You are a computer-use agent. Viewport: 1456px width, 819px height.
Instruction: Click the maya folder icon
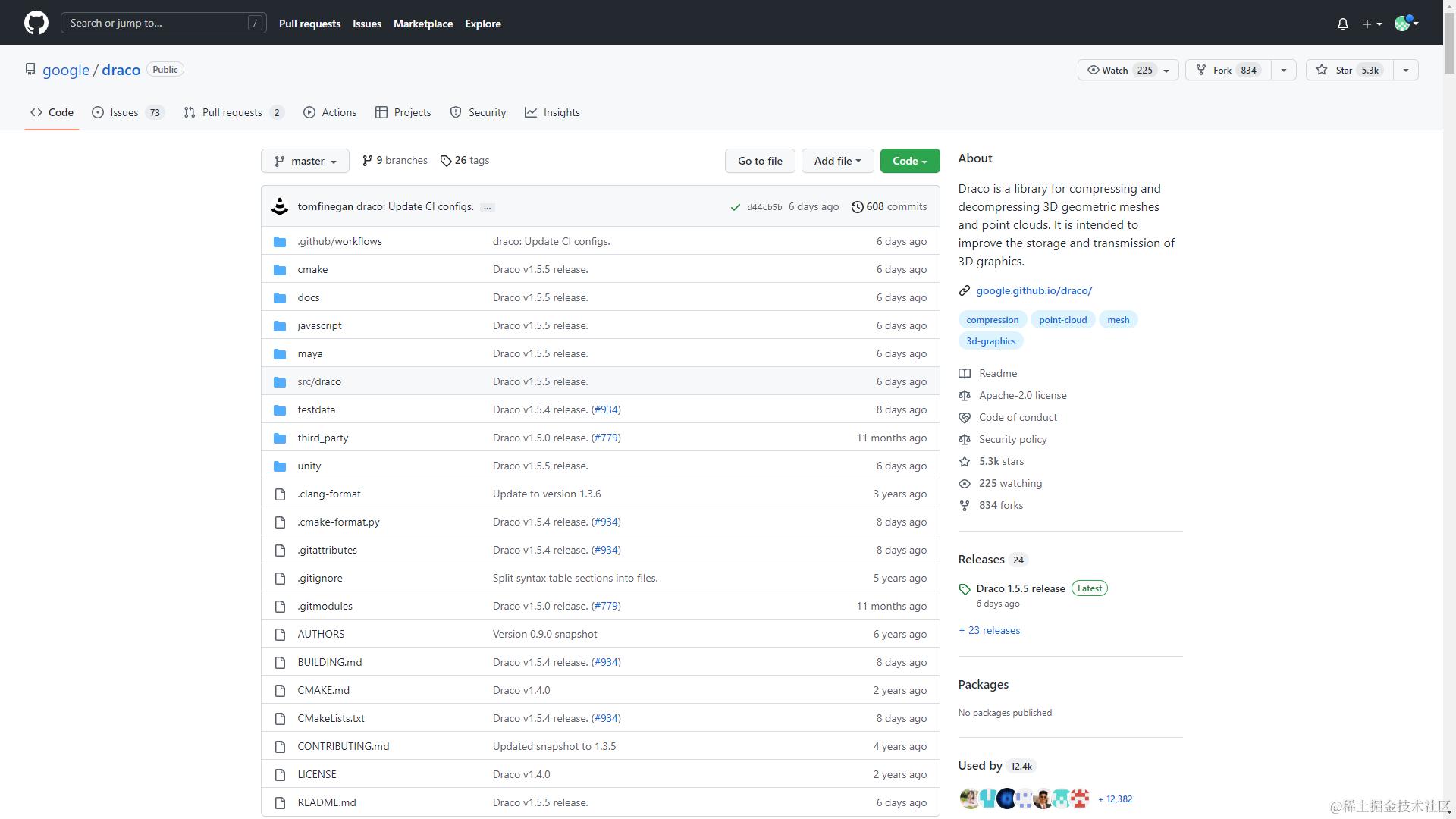coord(280,353)
